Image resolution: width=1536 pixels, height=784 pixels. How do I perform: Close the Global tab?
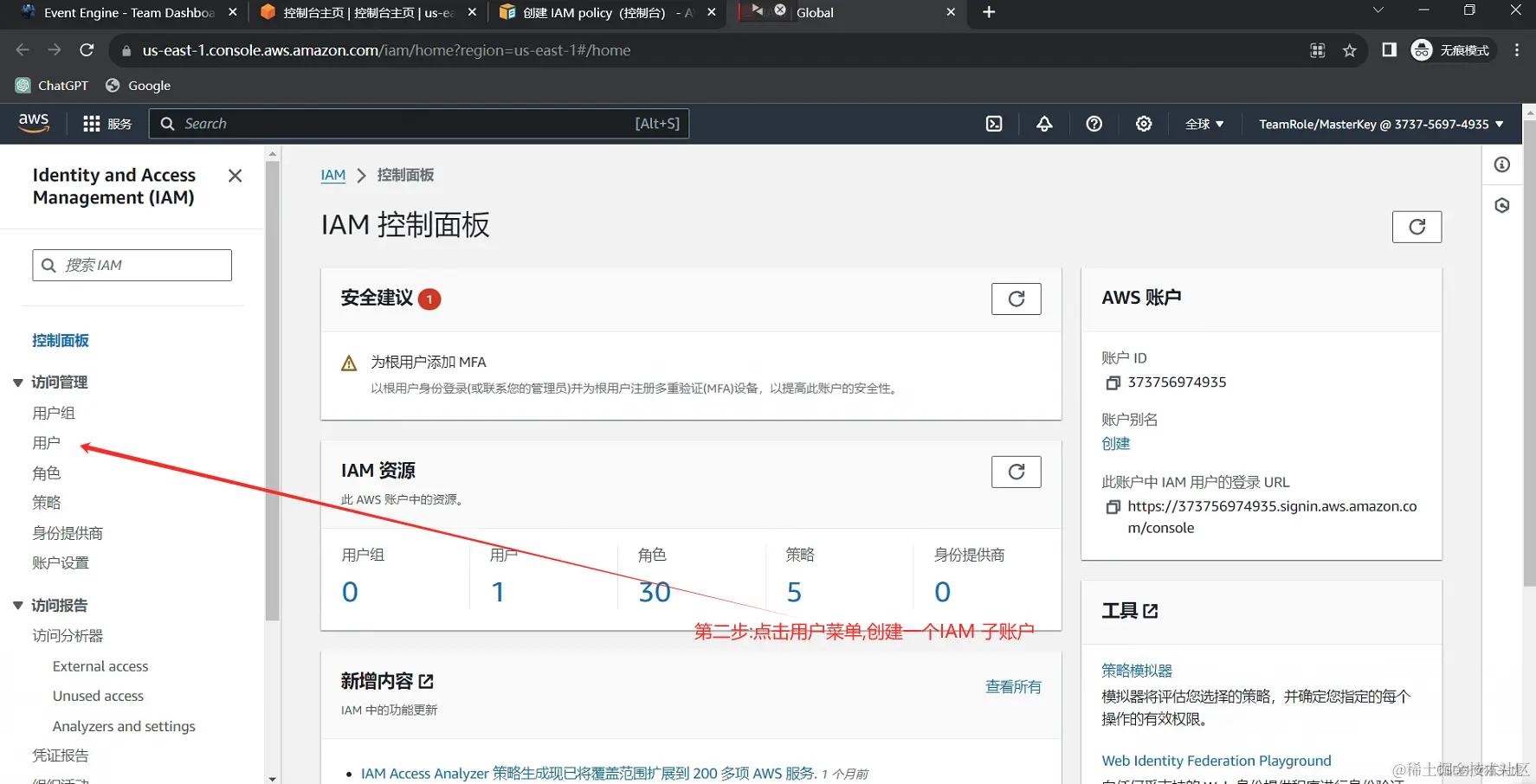951,12
